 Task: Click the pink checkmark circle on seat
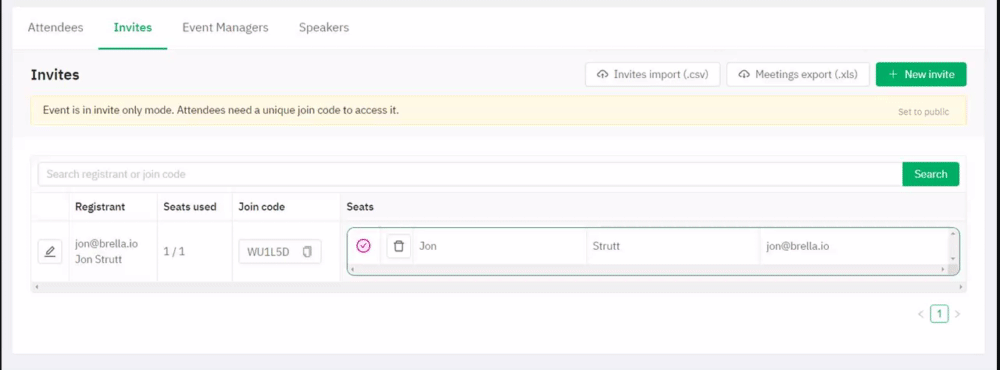tap(364, 246)
